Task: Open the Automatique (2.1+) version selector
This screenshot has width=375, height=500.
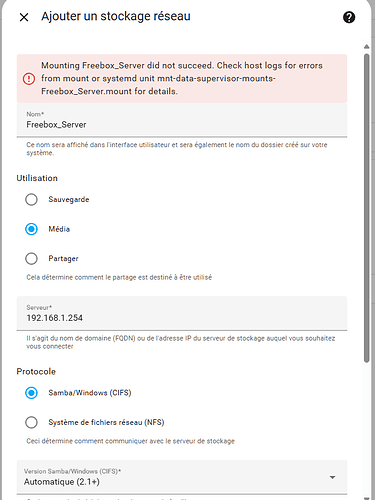Action: 182,477
